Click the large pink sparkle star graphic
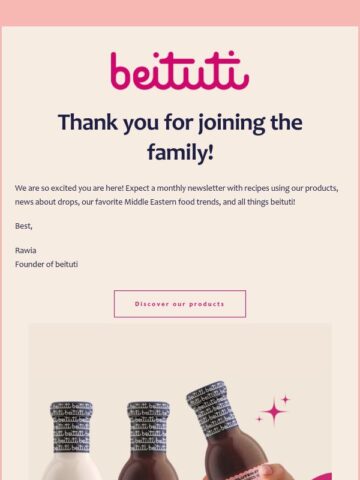 click(x=274, y=412)
